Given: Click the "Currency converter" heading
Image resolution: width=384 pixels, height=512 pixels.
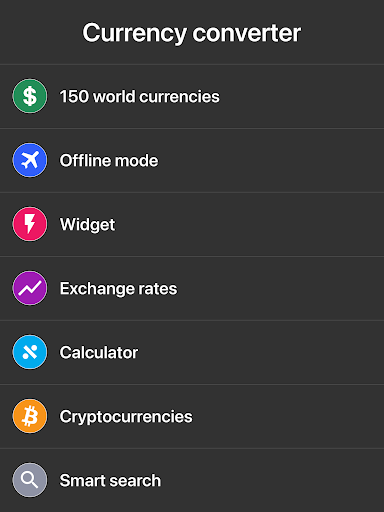Looking at the screenshot, I should pos(192,33).
